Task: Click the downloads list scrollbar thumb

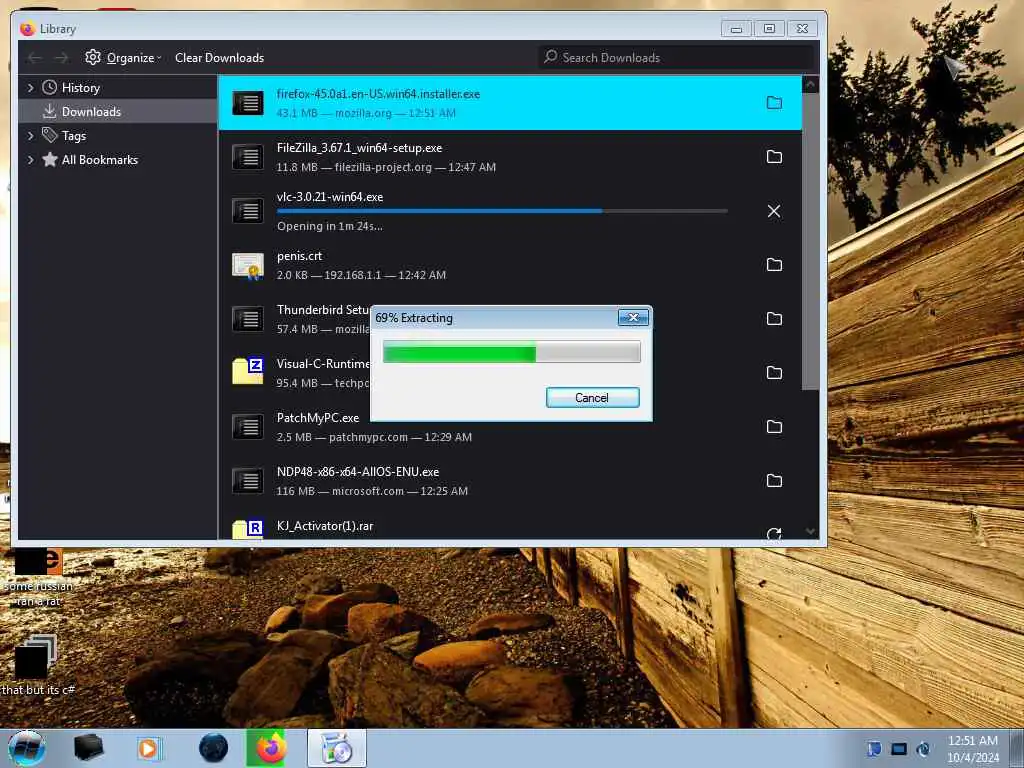Action: [810, 242]
